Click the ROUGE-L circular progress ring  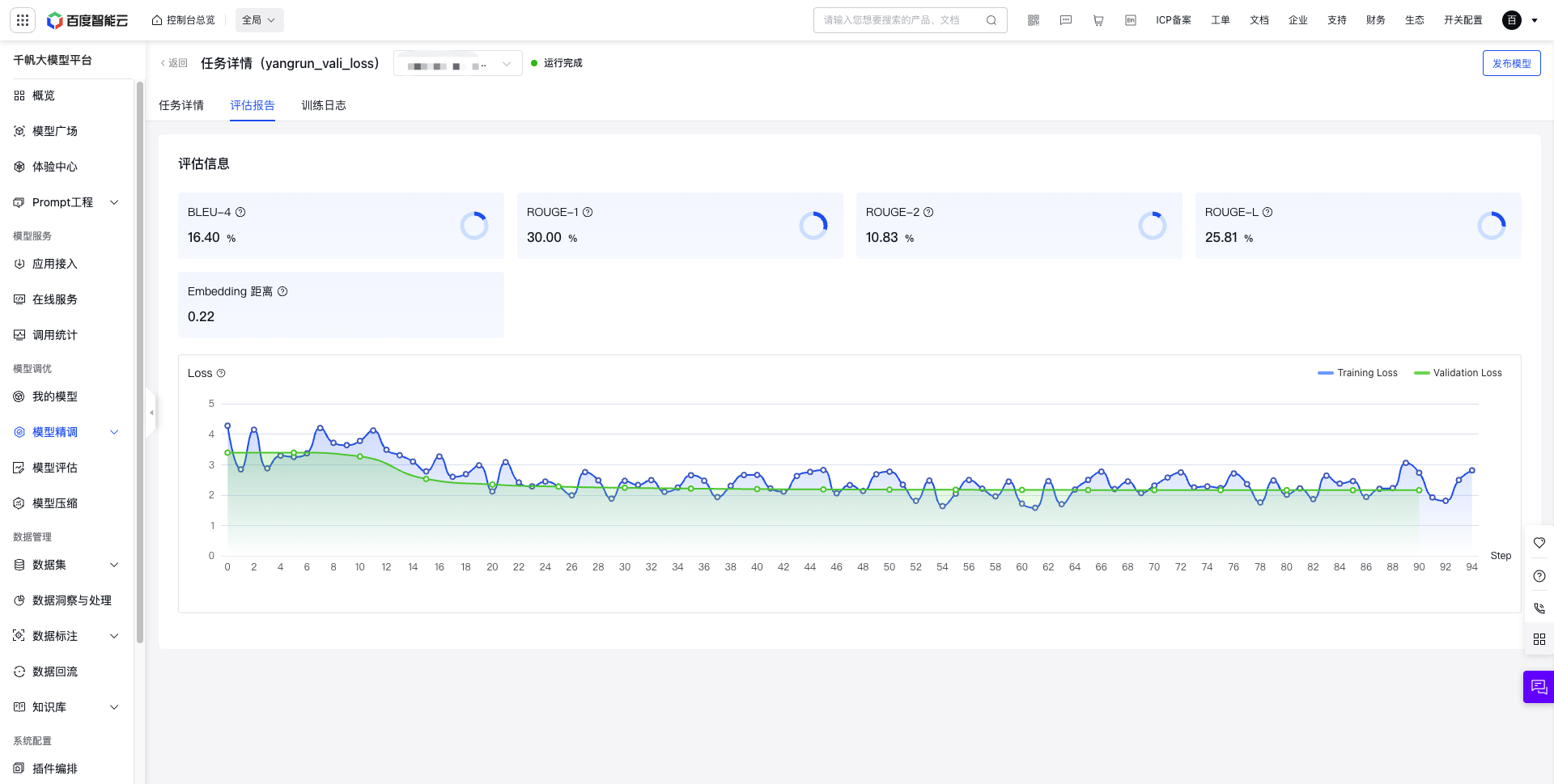[x=1492, y=226]
